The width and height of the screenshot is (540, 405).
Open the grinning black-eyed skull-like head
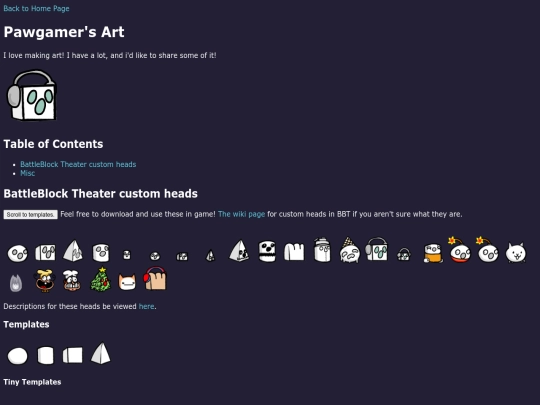pos(267,251)
